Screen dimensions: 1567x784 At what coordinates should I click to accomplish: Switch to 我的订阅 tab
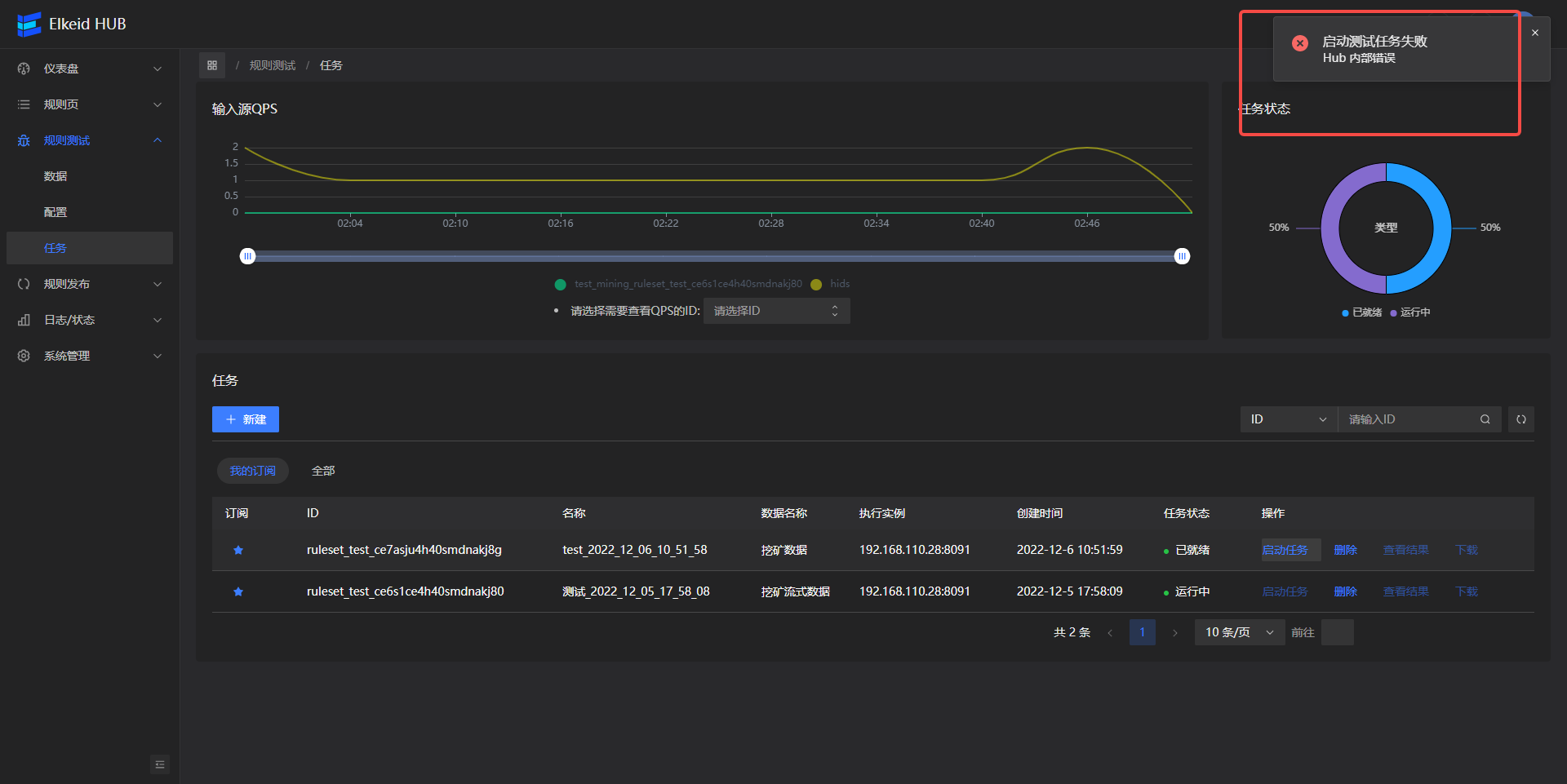(x=252, y=471)
